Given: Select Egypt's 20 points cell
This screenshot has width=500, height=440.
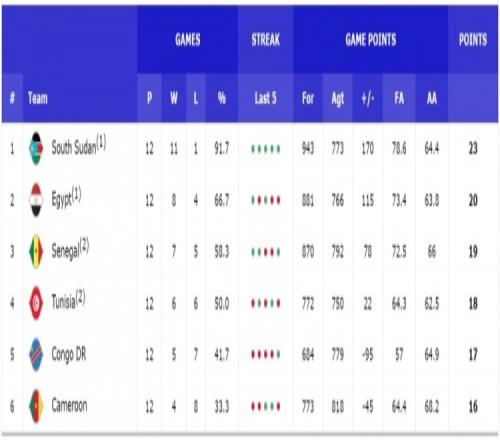Looking at the screenshot, I should click(473, 200).
